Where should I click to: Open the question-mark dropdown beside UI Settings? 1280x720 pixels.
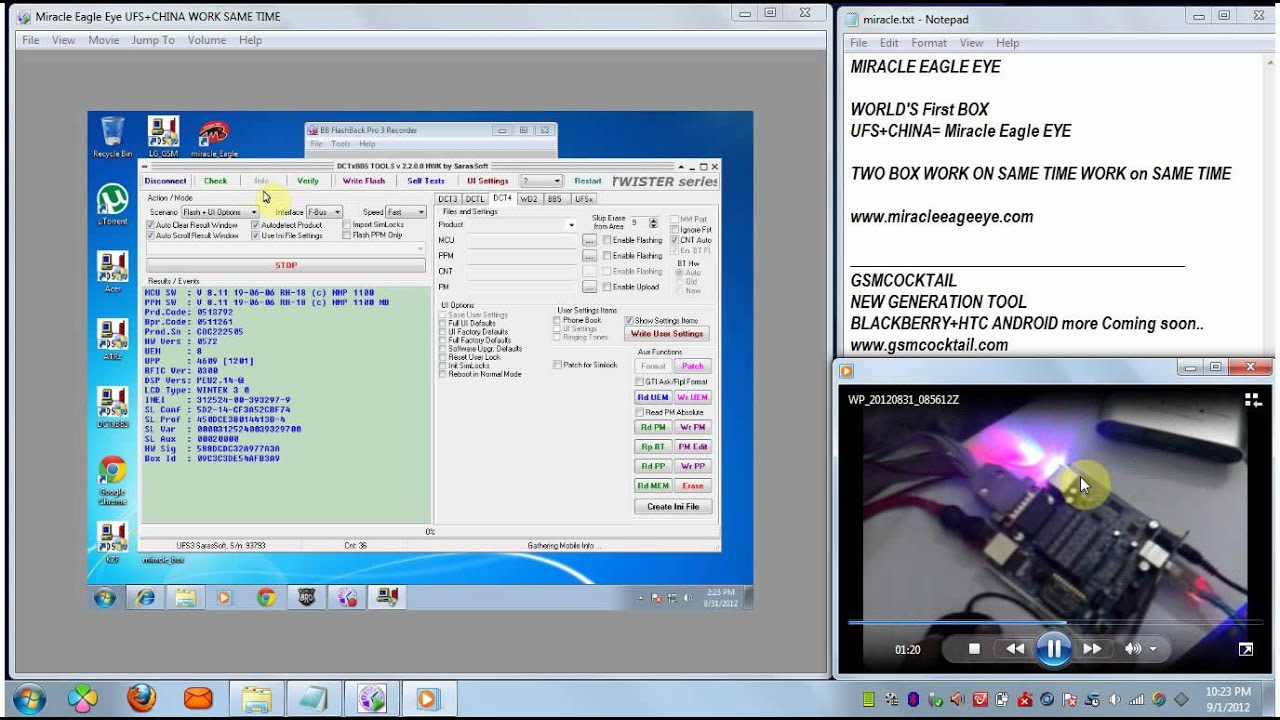[x=541, y=181]
